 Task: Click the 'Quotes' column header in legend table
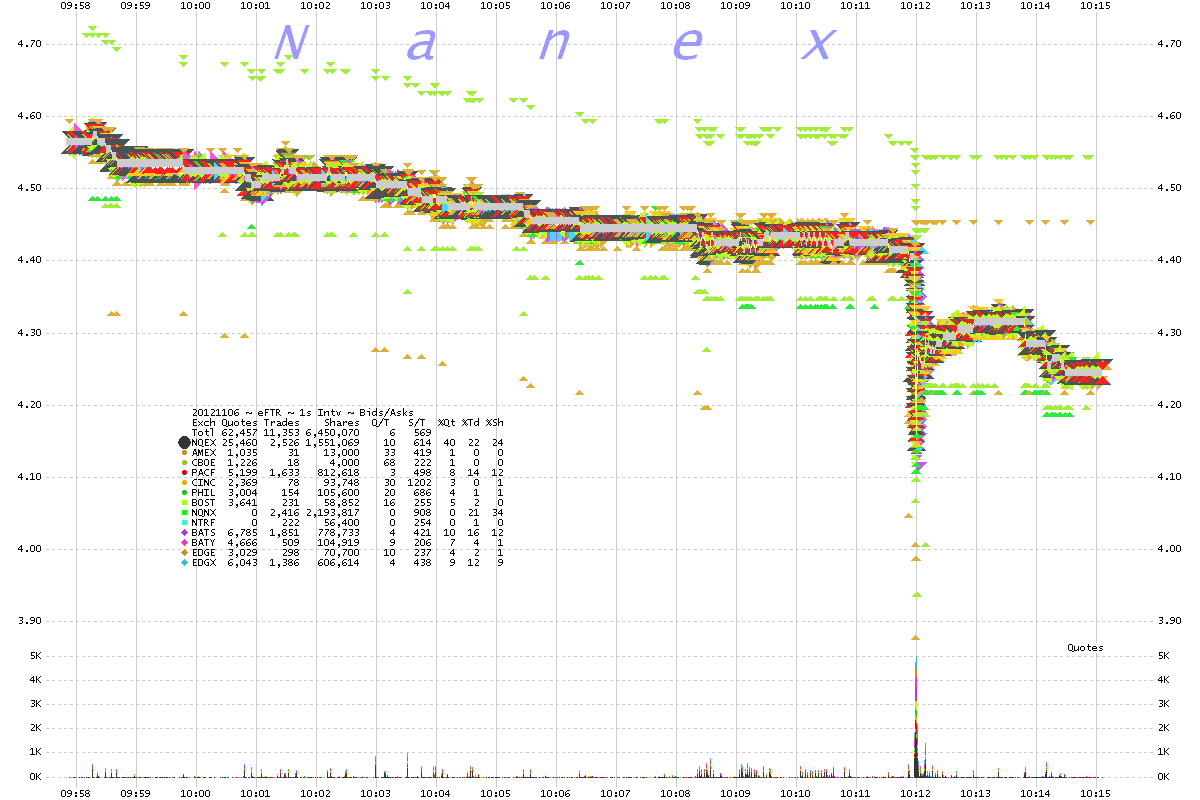click(239, 422)
